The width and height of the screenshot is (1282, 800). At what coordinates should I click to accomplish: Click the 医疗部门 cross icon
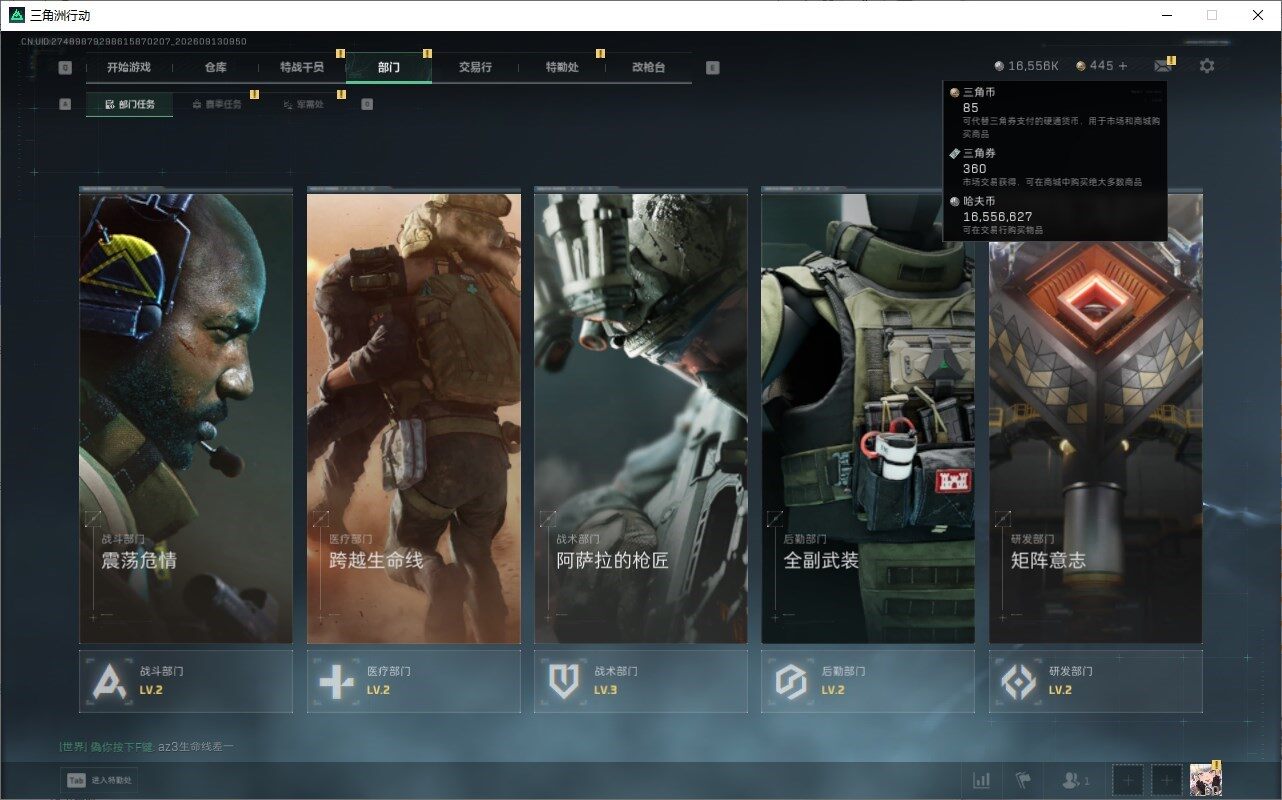[336, 682]
